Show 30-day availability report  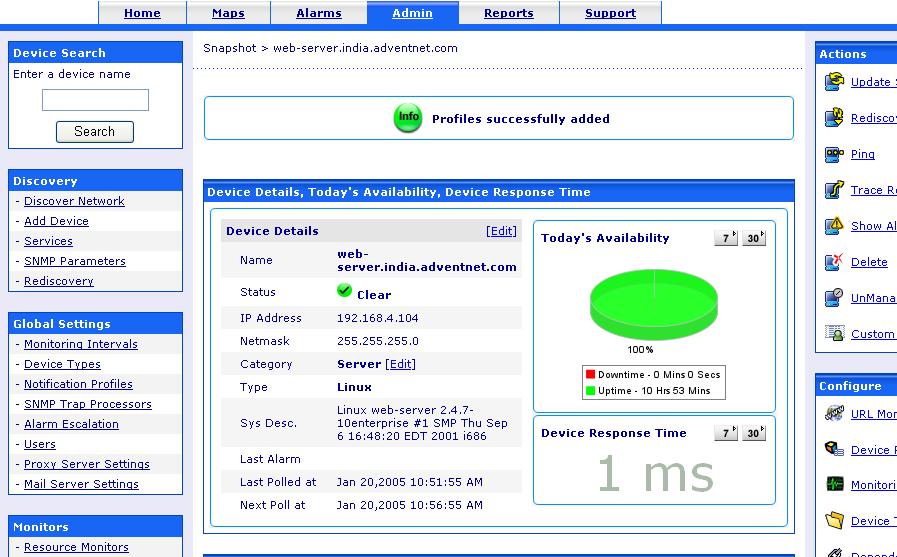[x=753, y=238]
